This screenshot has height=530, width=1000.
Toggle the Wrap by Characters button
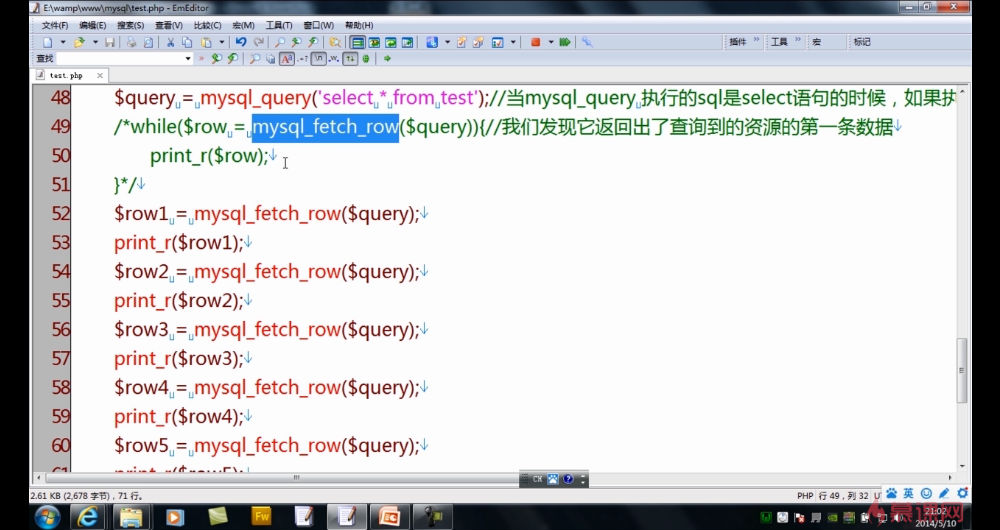point(374,42)
